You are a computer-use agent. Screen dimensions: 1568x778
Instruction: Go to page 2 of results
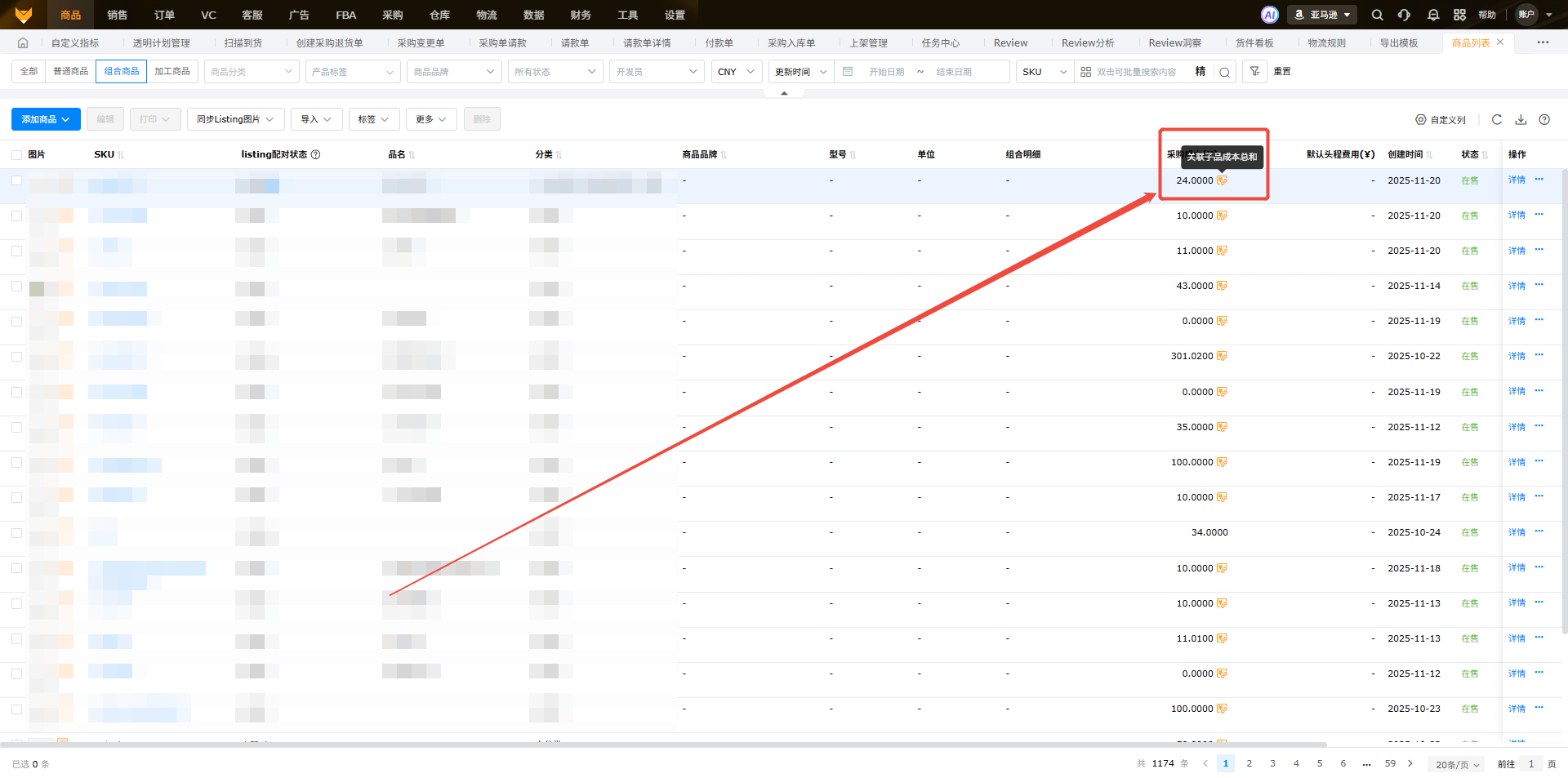pyautogui.click(x=1249, y=763)
